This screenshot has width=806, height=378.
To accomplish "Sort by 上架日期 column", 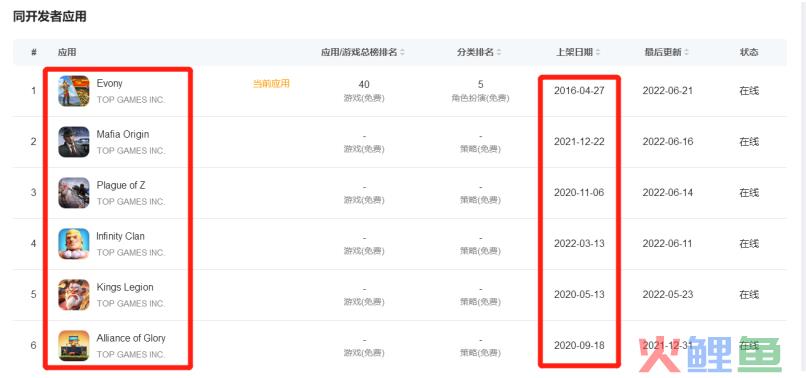I will (x=578, y=52).
